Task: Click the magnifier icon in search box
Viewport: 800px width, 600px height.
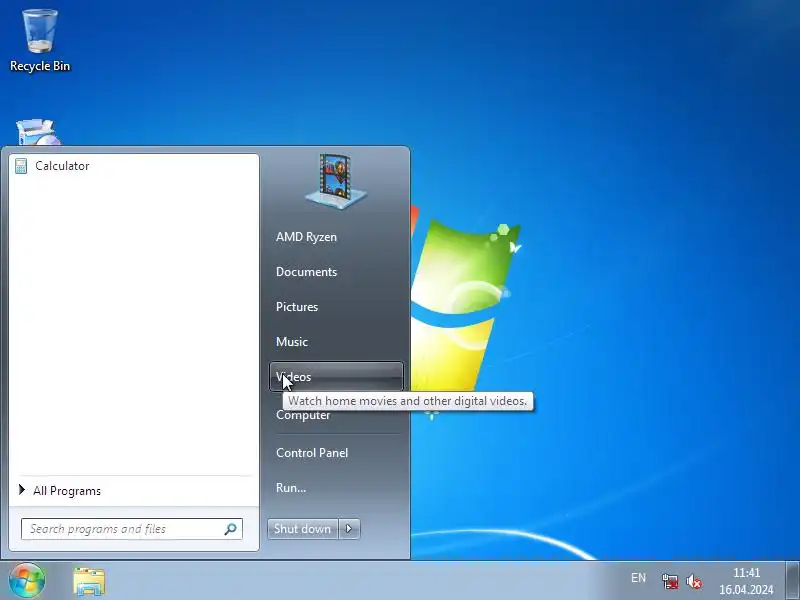Action: tap(231, 529)
